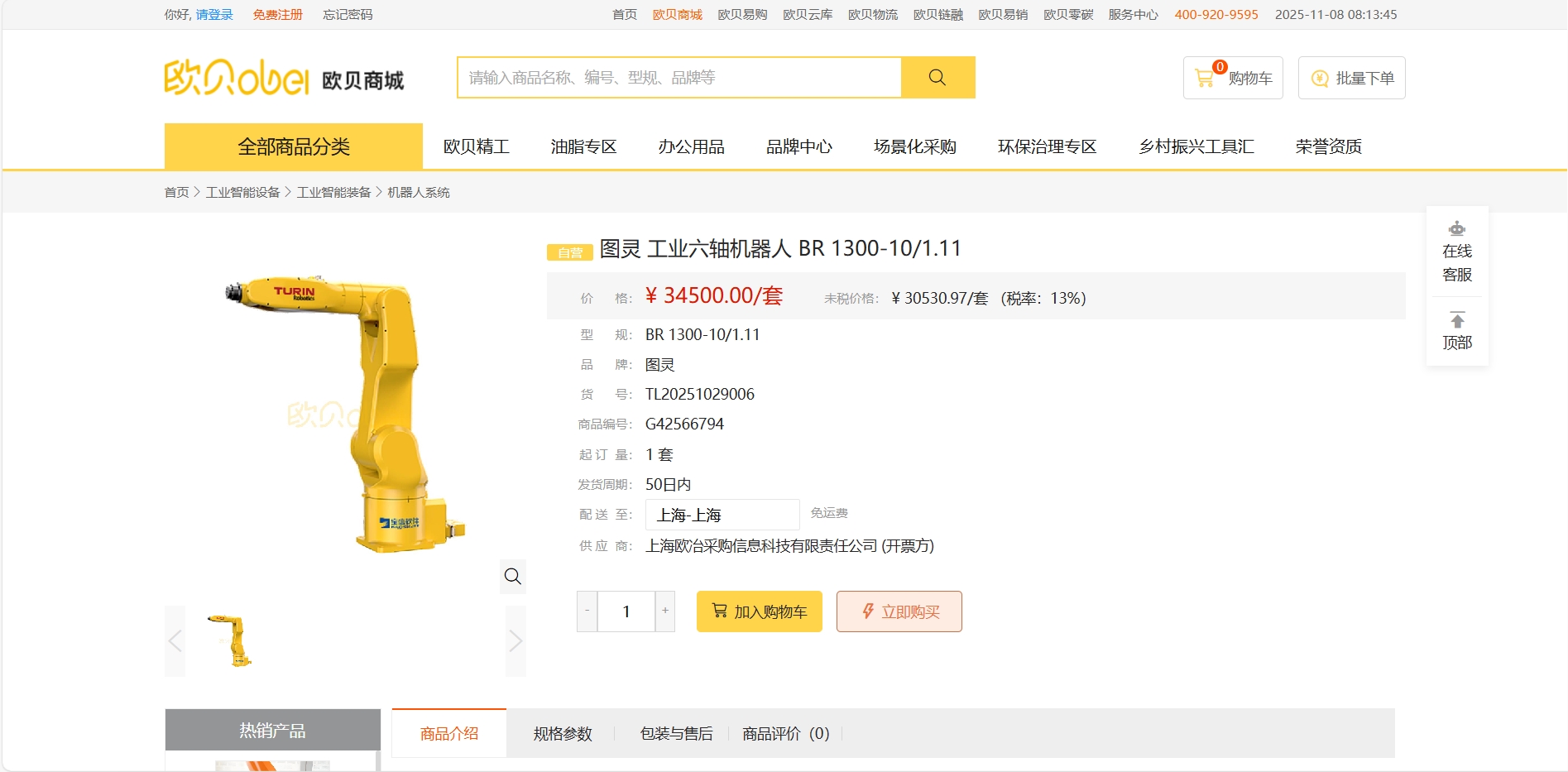The height and width of the screenshot is (772, 1568).
Task: Go to 首页 in top bar
Action: [625, 15]
